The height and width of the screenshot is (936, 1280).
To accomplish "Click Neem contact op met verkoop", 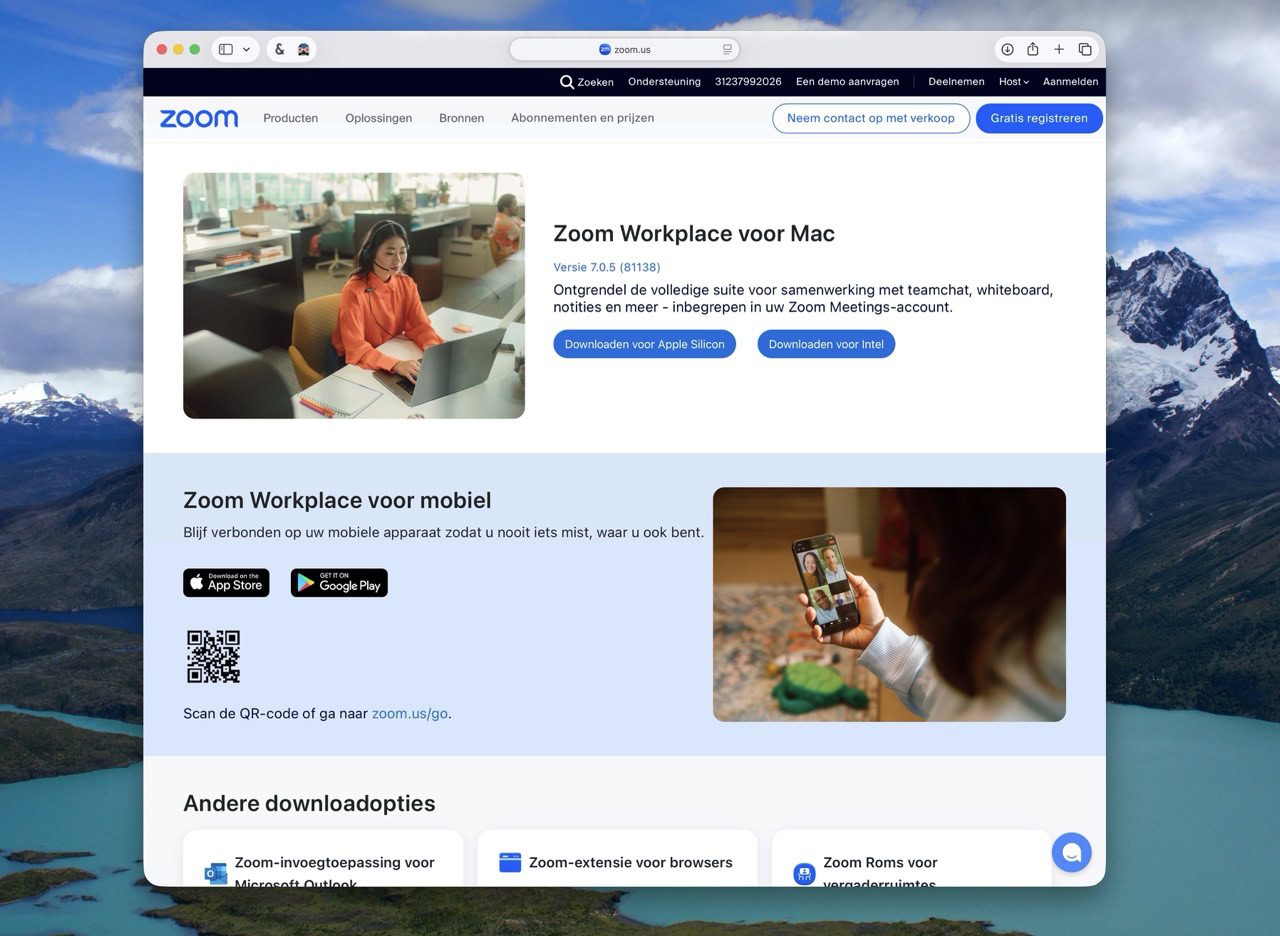I will click(x=871, y=118).
